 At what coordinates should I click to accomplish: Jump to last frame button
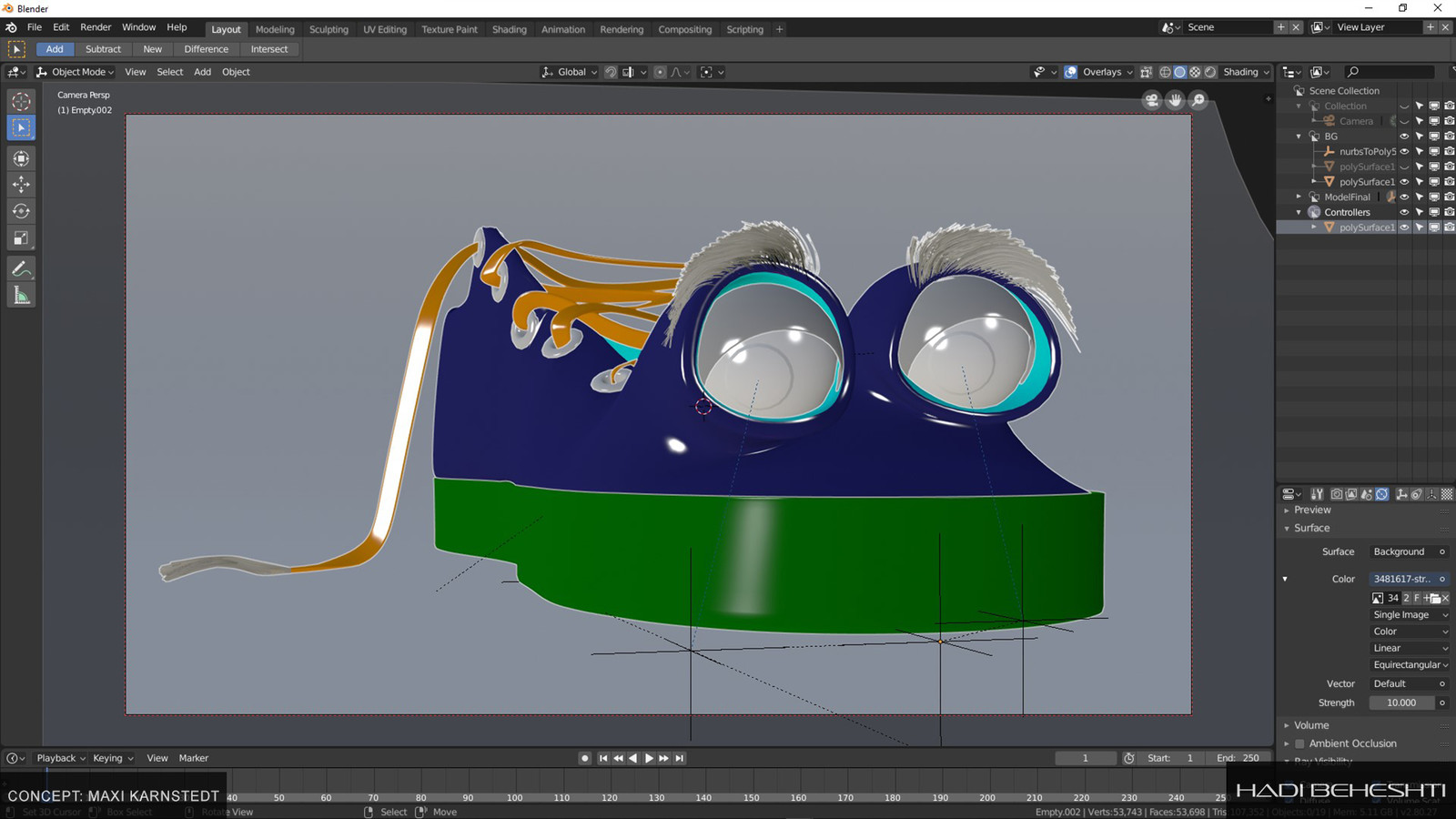click(680, 758)
